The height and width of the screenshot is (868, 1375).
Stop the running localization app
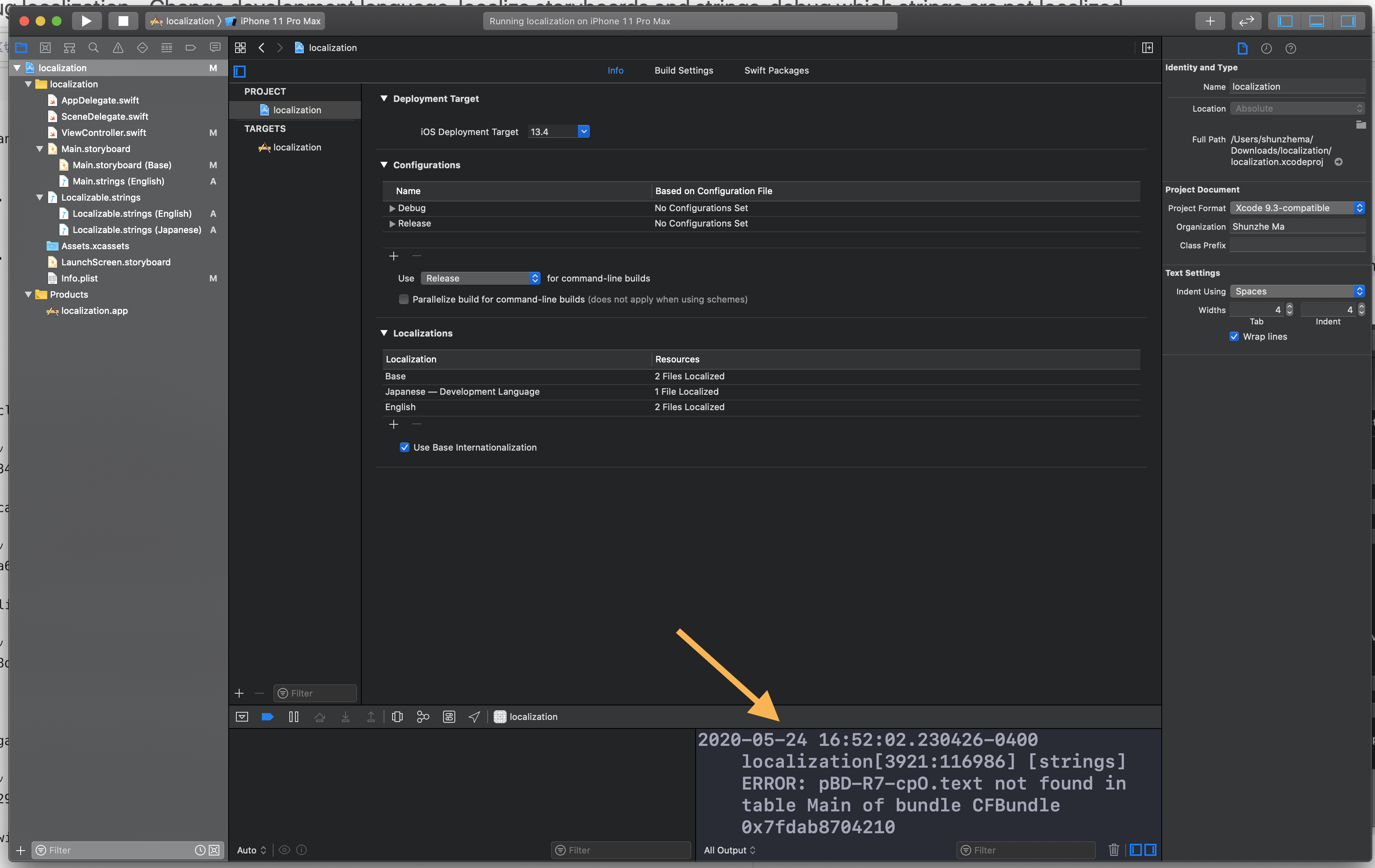click(123, 21)
